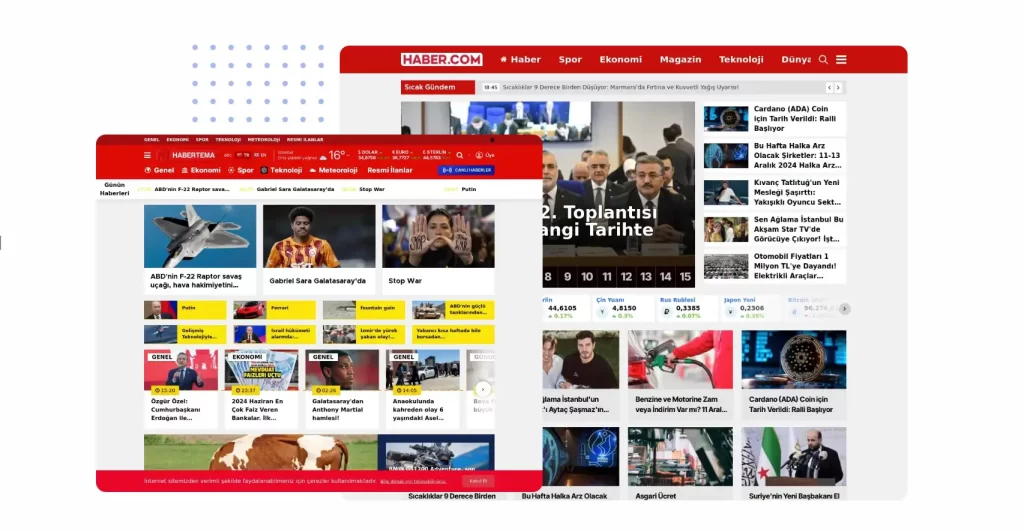This screenshot has width=1024, height=531.
Task: Open Teknoloji tab on Haber.com
Action: point(741,59)
